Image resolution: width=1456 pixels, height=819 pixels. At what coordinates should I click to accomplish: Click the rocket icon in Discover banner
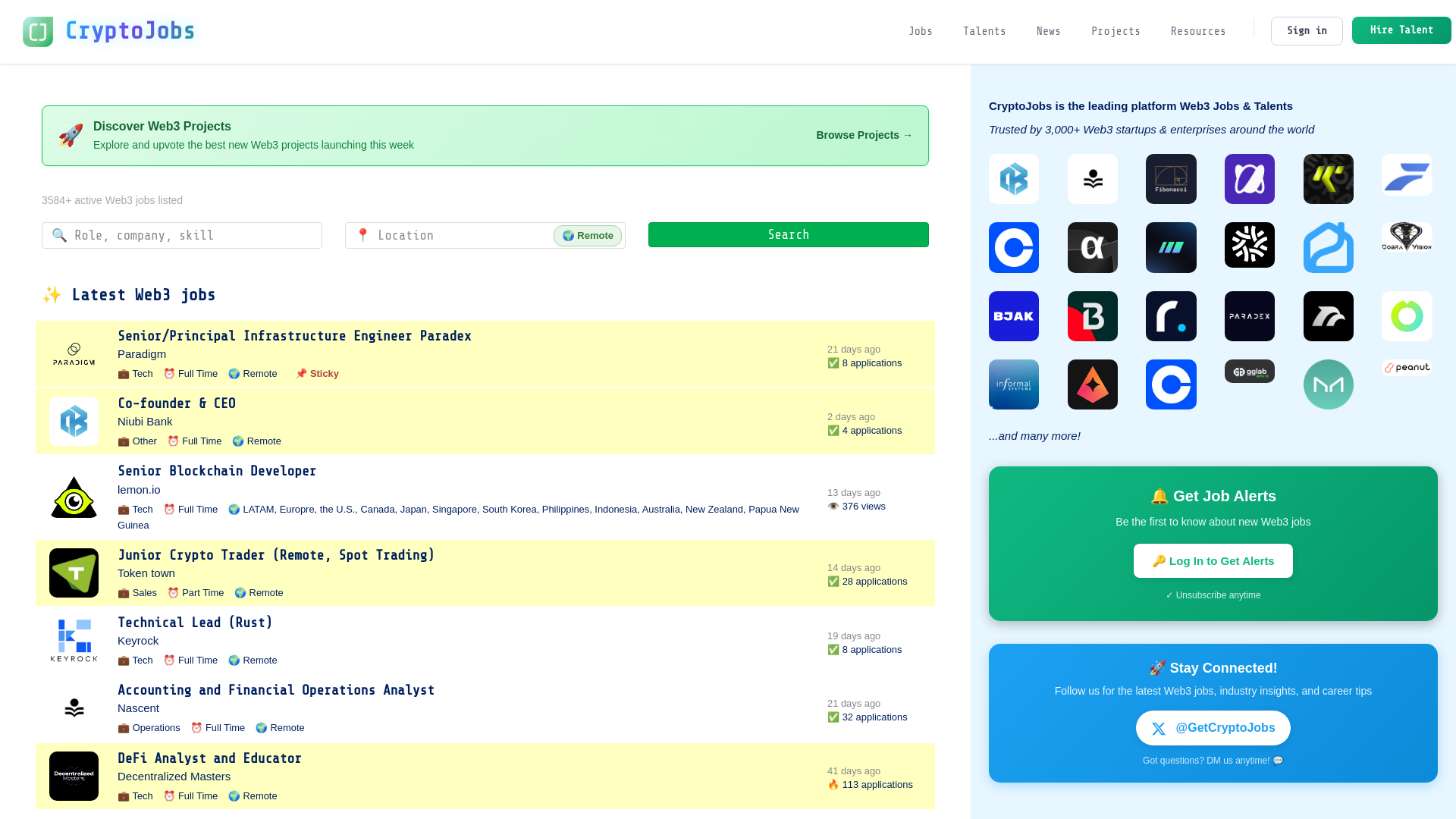71,136
